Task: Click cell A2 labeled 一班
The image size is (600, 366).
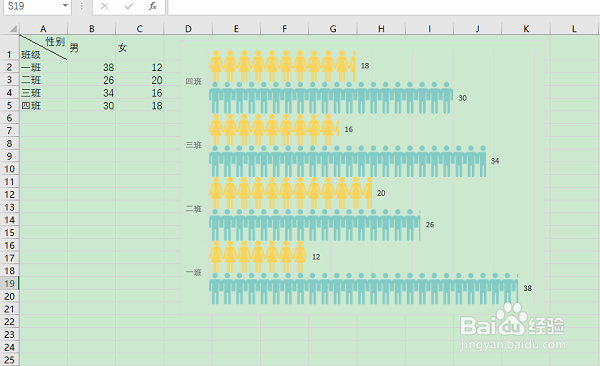Action: tap(43, 67)
